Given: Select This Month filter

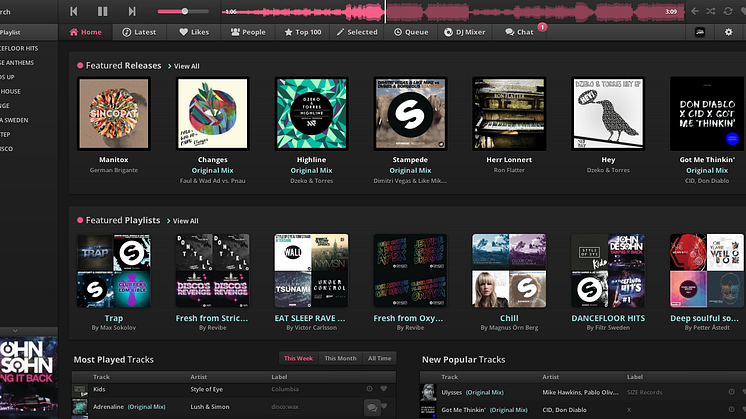Looking at the screenshot, I should click(x=340, y=358).
